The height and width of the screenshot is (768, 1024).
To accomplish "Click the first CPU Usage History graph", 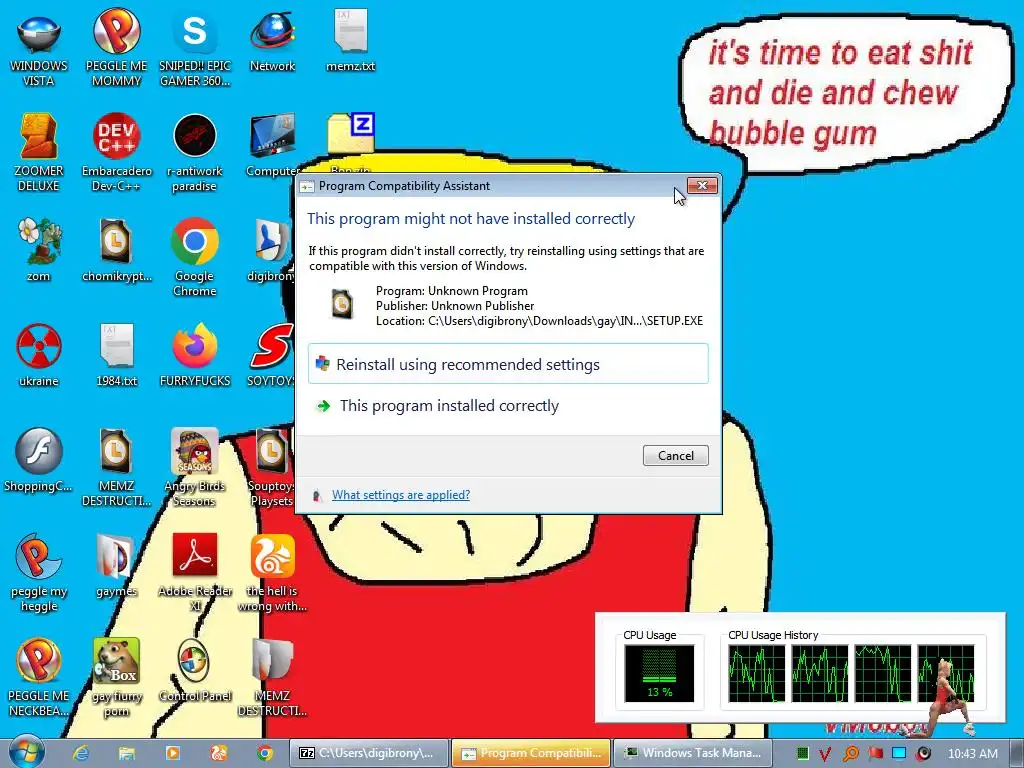I will click(756, 673).
